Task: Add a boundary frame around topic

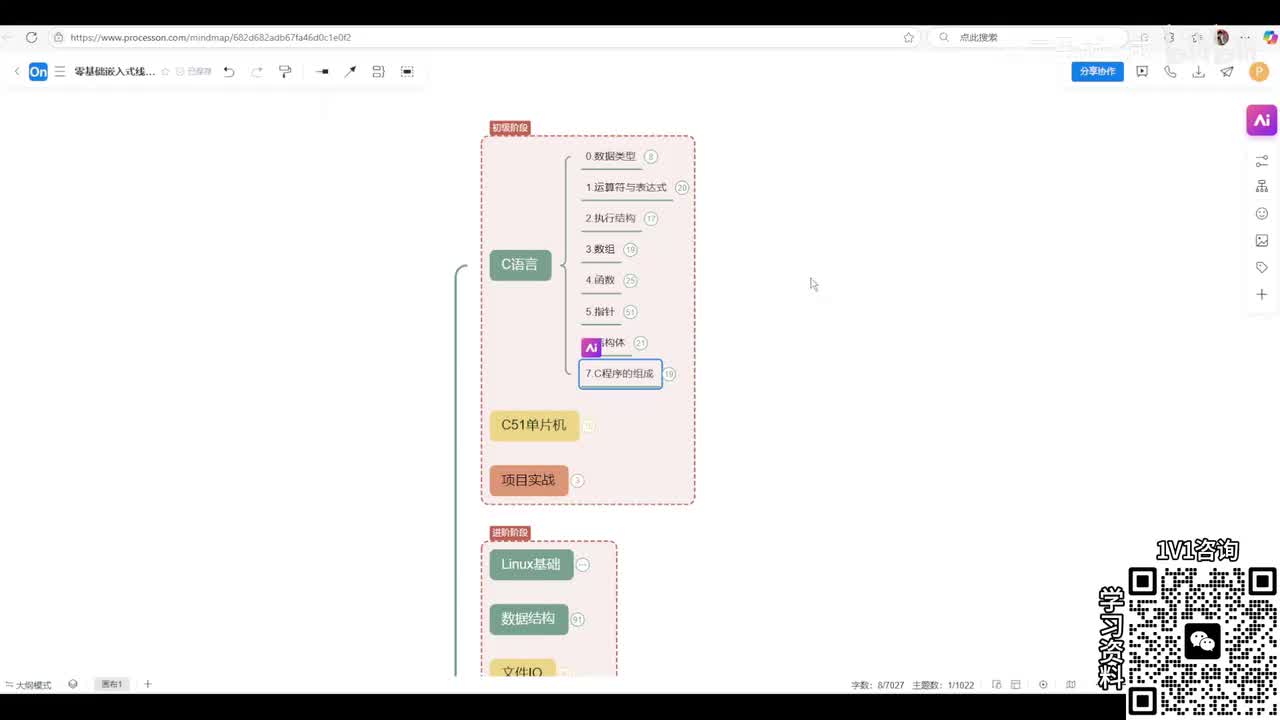Action: coord(407,72)
